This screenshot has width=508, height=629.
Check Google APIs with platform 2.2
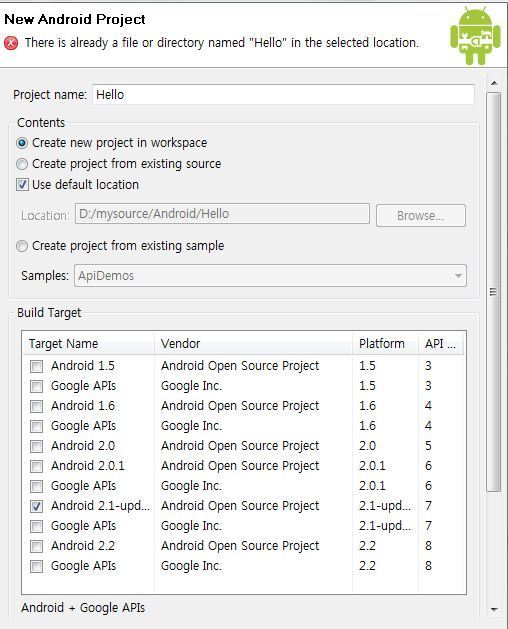coord(37,566)
